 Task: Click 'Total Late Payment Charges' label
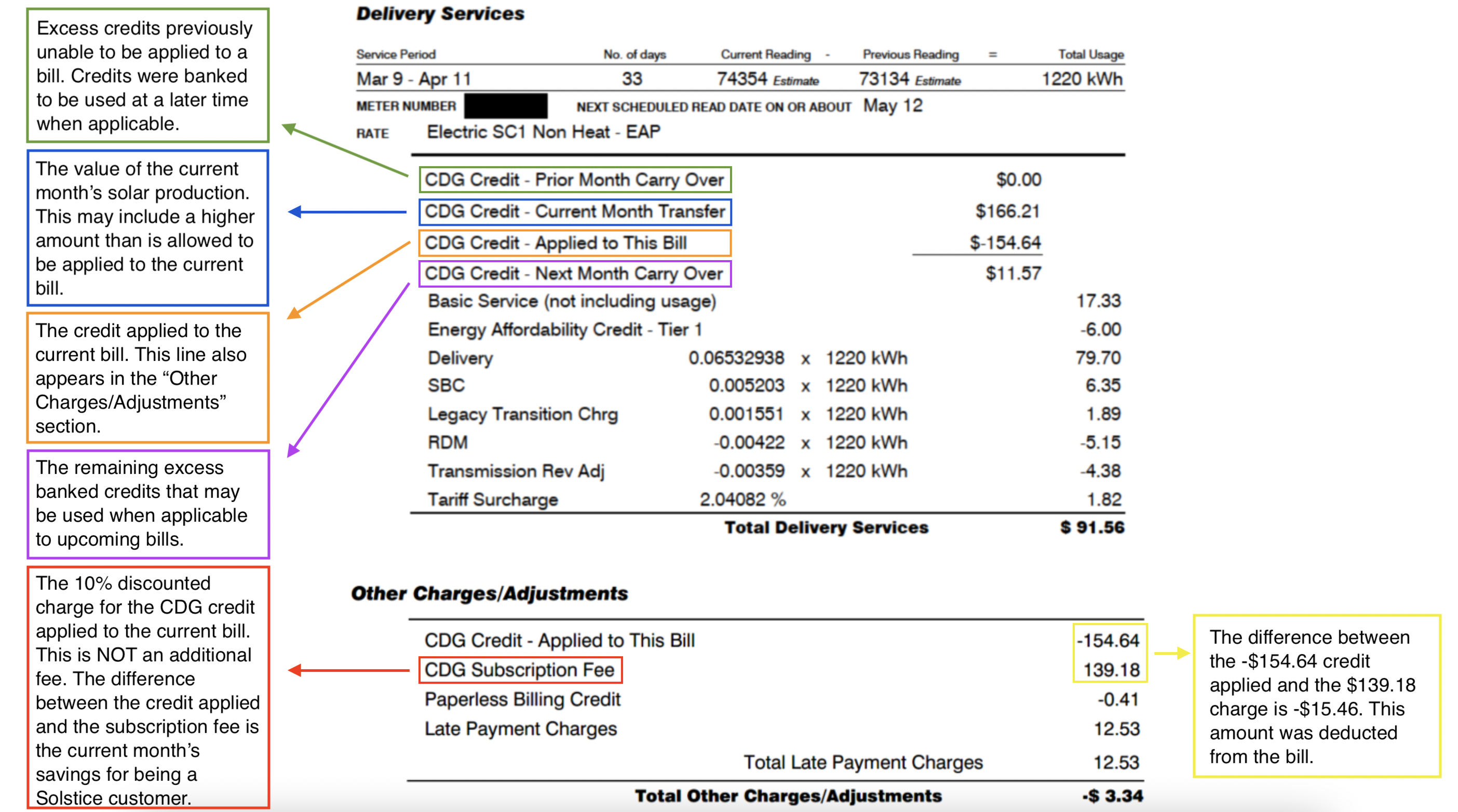click(x=862, y=762)
